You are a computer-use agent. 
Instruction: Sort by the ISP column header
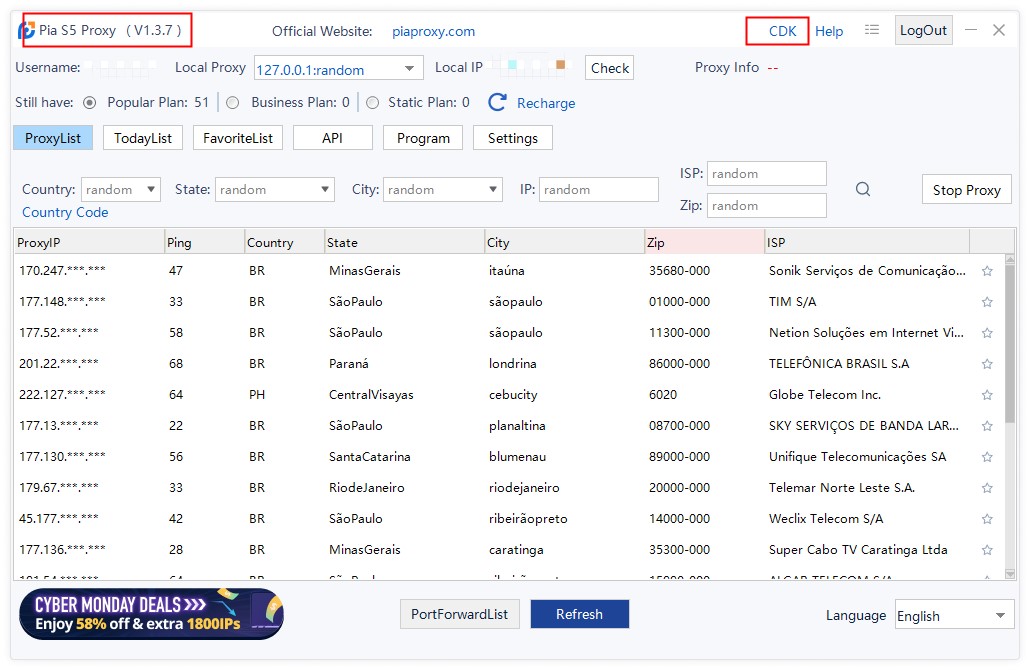click(866, 242)
